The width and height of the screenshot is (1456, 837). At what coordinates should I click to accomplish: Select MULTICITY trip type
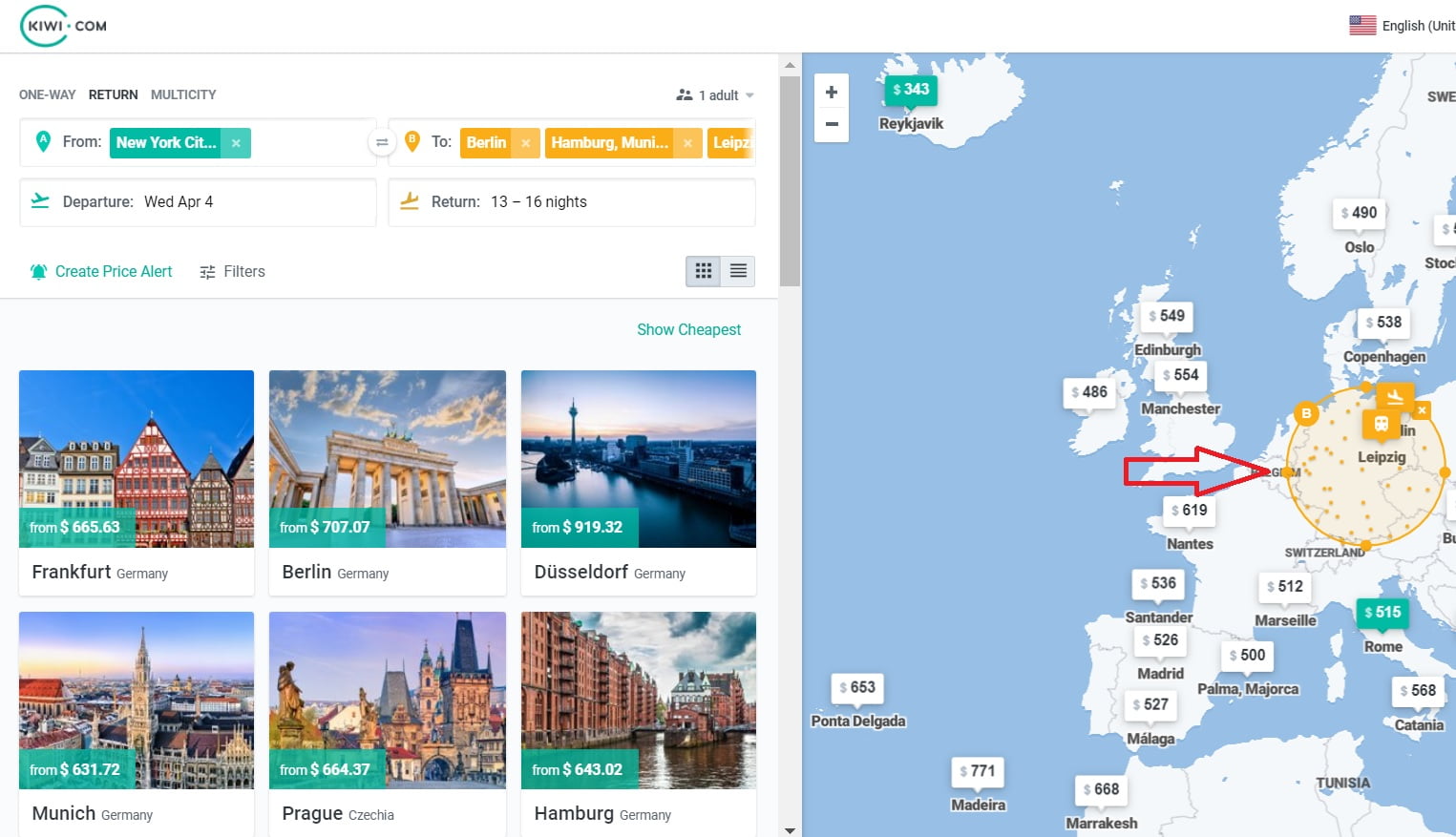(183, 94)
